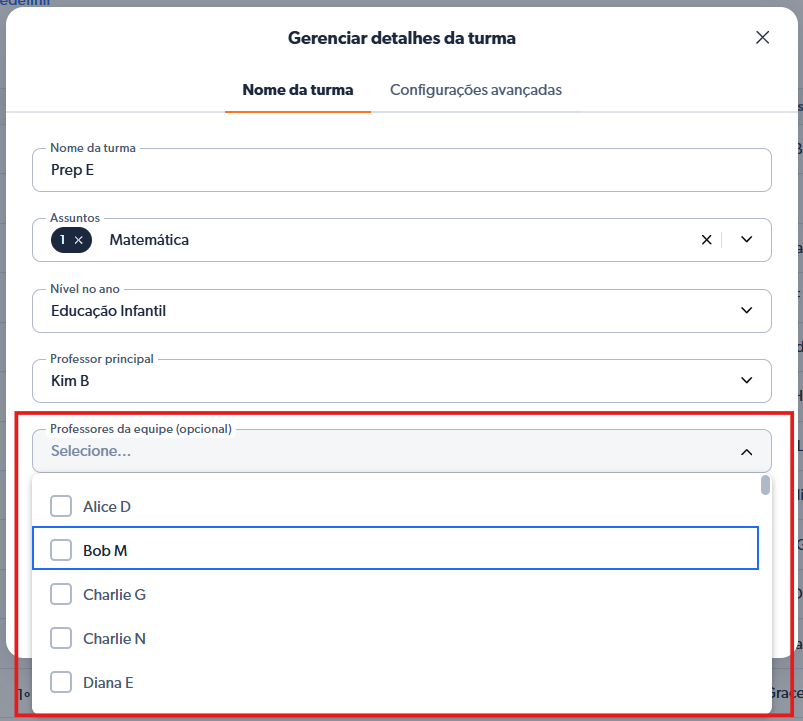Check the Alice D checkbox

(61, 507)
